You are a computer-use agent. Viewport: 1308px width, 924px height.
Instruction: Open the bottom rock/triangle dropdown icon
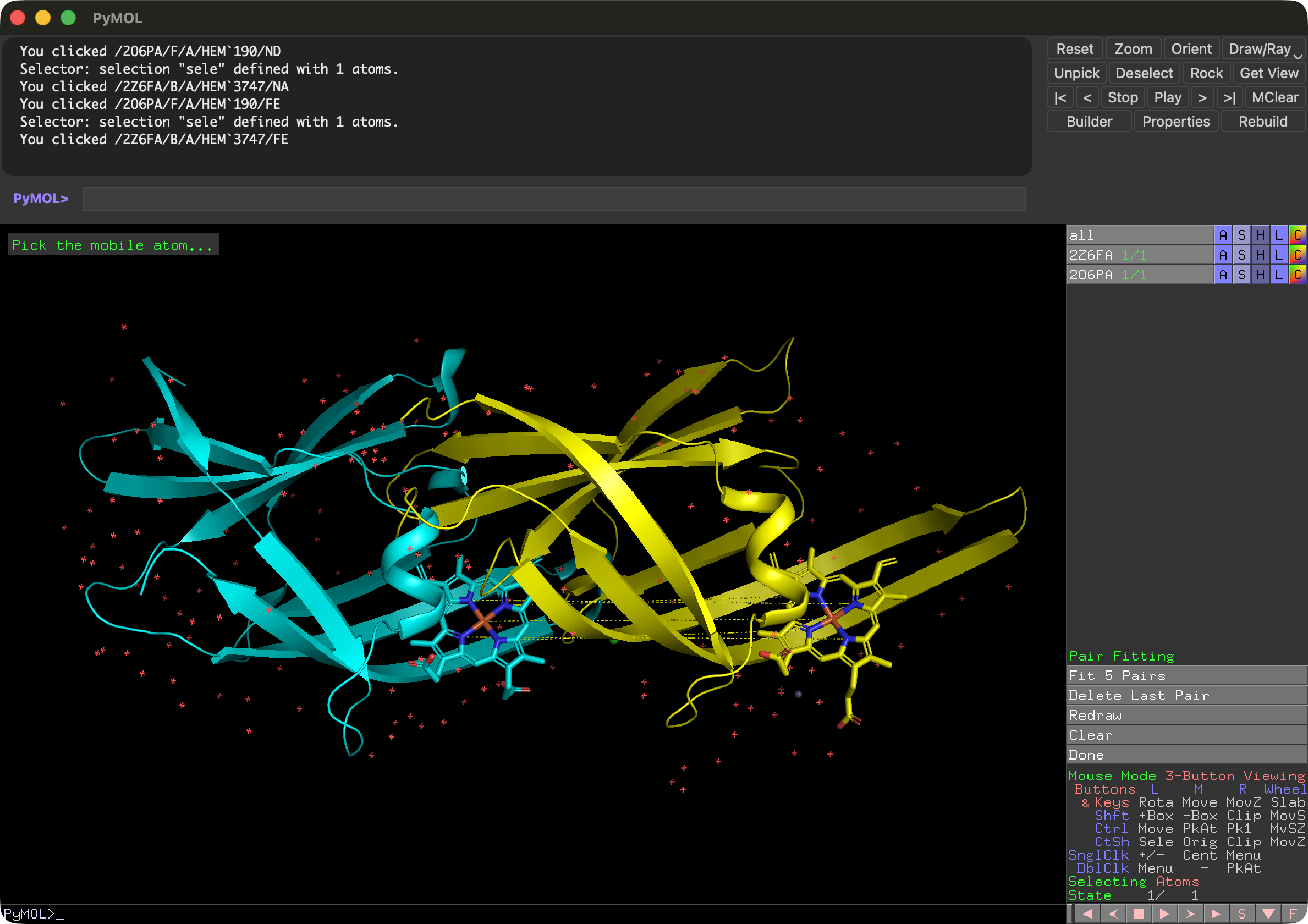[1268, 914]
